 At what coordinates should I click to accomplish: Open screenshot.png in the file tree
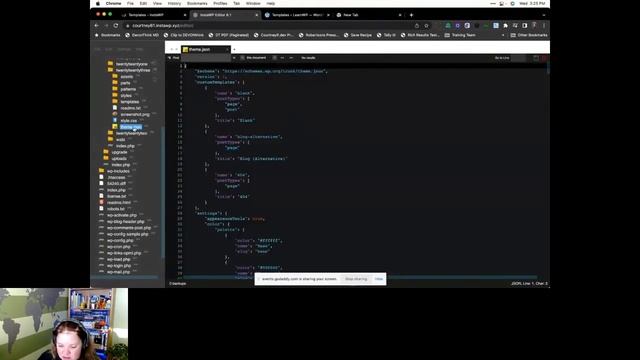click(135, 114)
